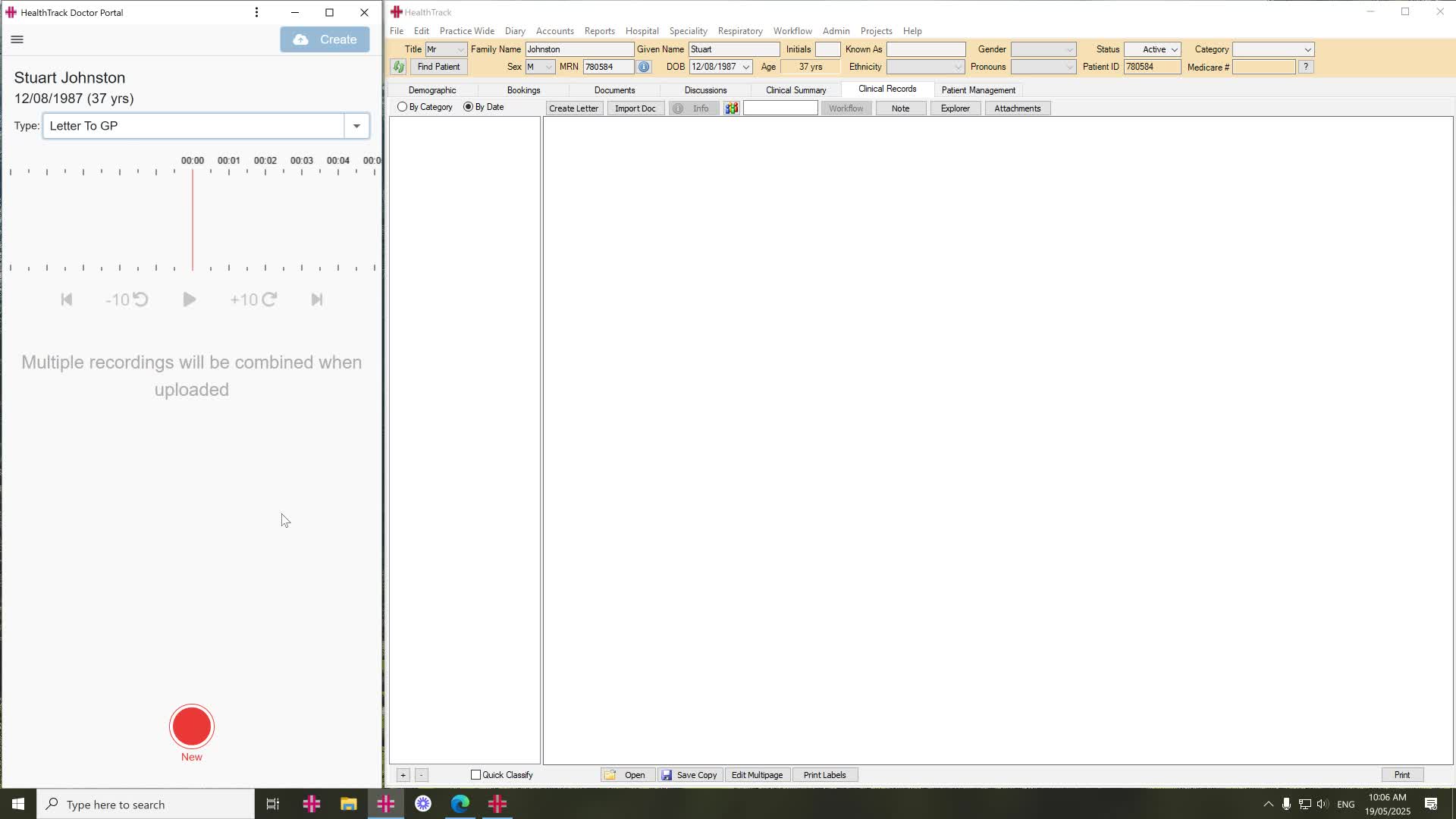Expand the Title dropdown
Screen dimensions: 1456x819
[460, 49]
